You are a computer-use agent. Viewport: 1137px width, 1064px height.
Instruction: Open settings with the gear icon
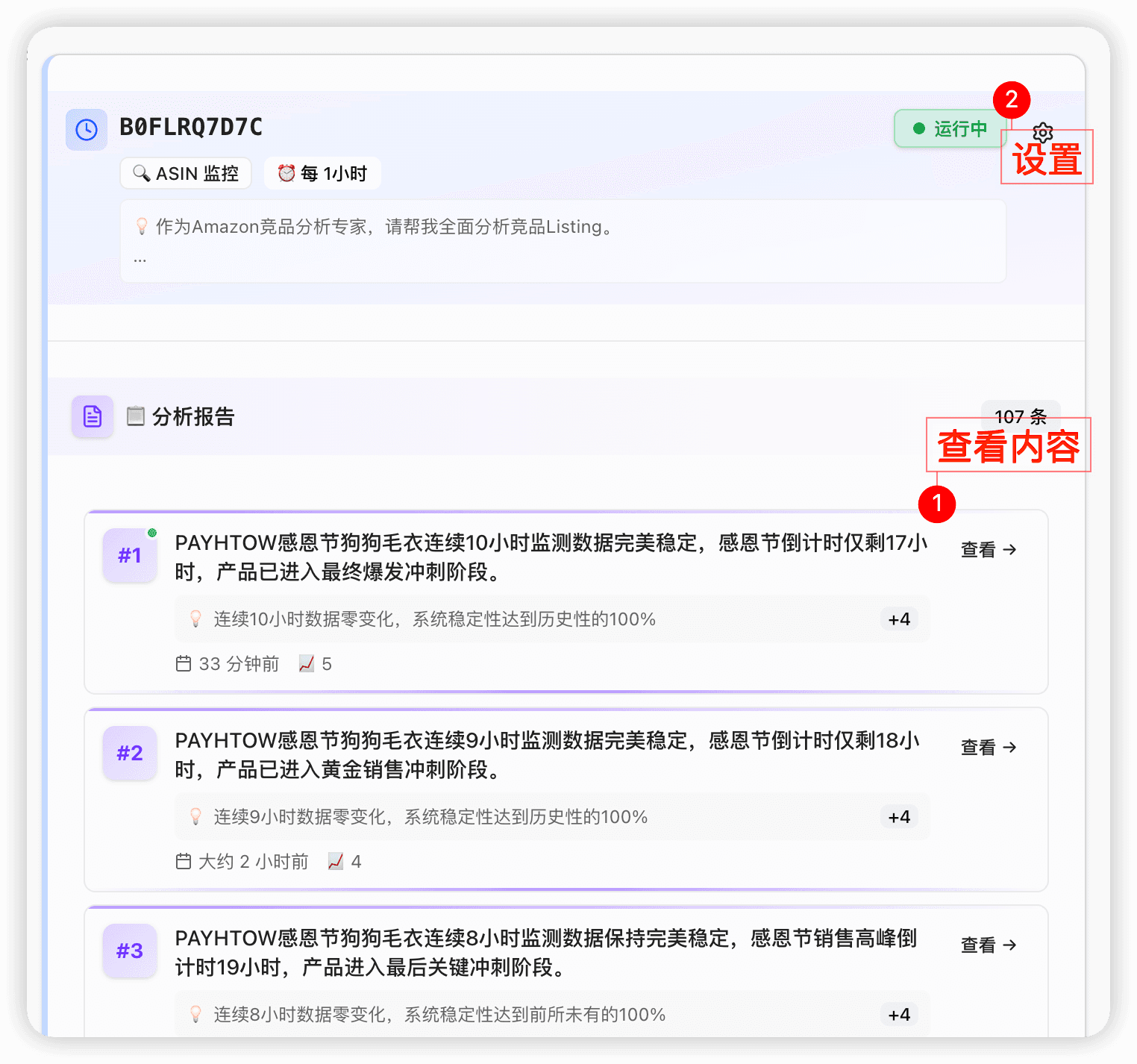tap(1042, 132)
